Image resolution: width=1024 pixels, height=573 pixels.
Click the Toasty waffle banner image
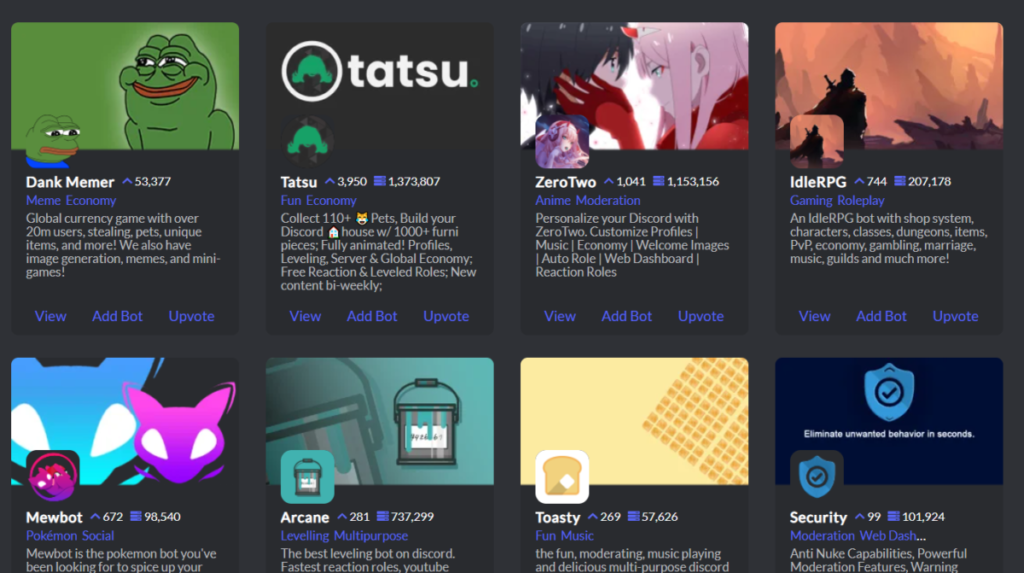pyautogui.click(x=634, y=421)
